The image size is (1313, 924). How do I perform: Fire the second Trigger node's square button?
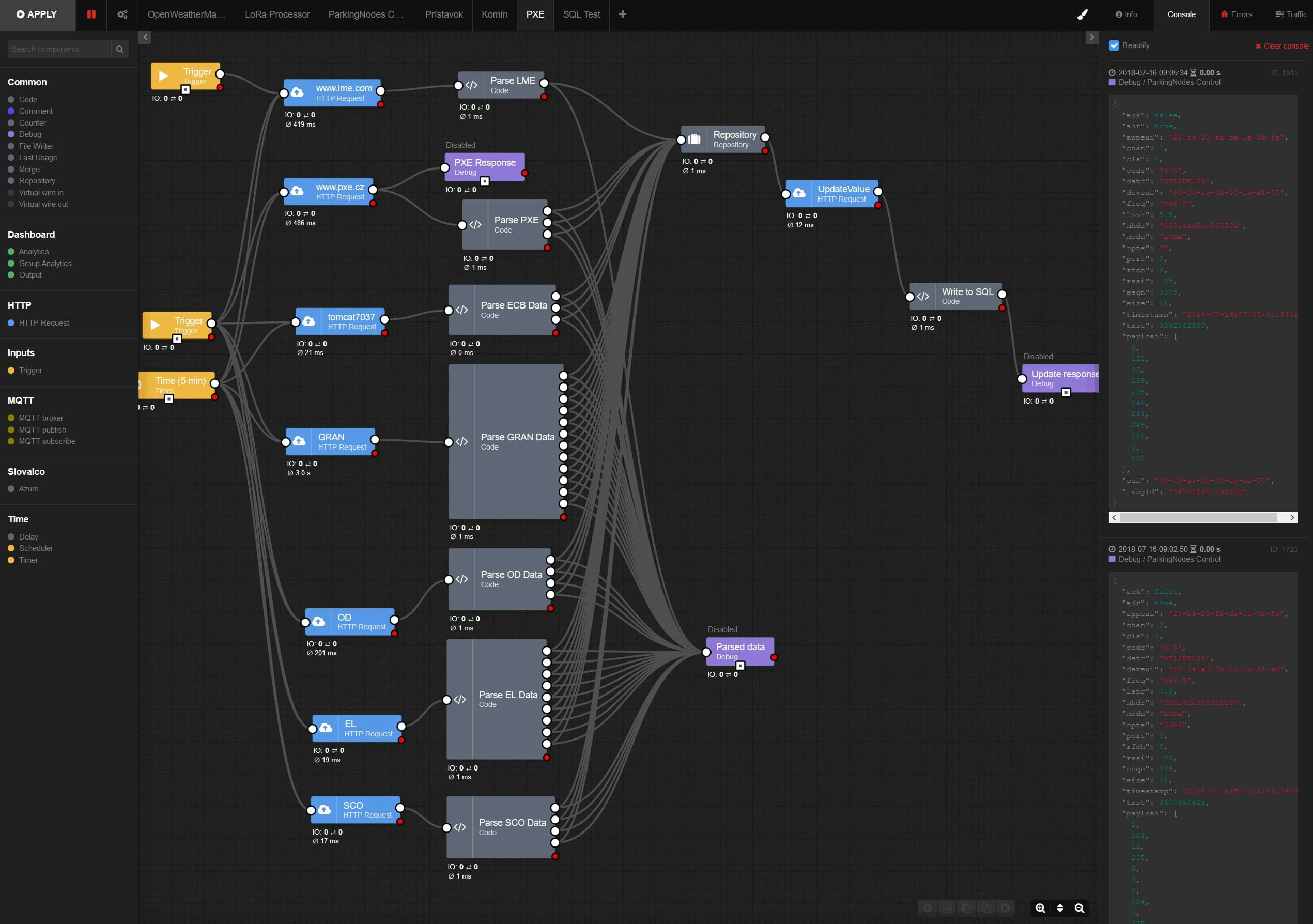point(177,338)
